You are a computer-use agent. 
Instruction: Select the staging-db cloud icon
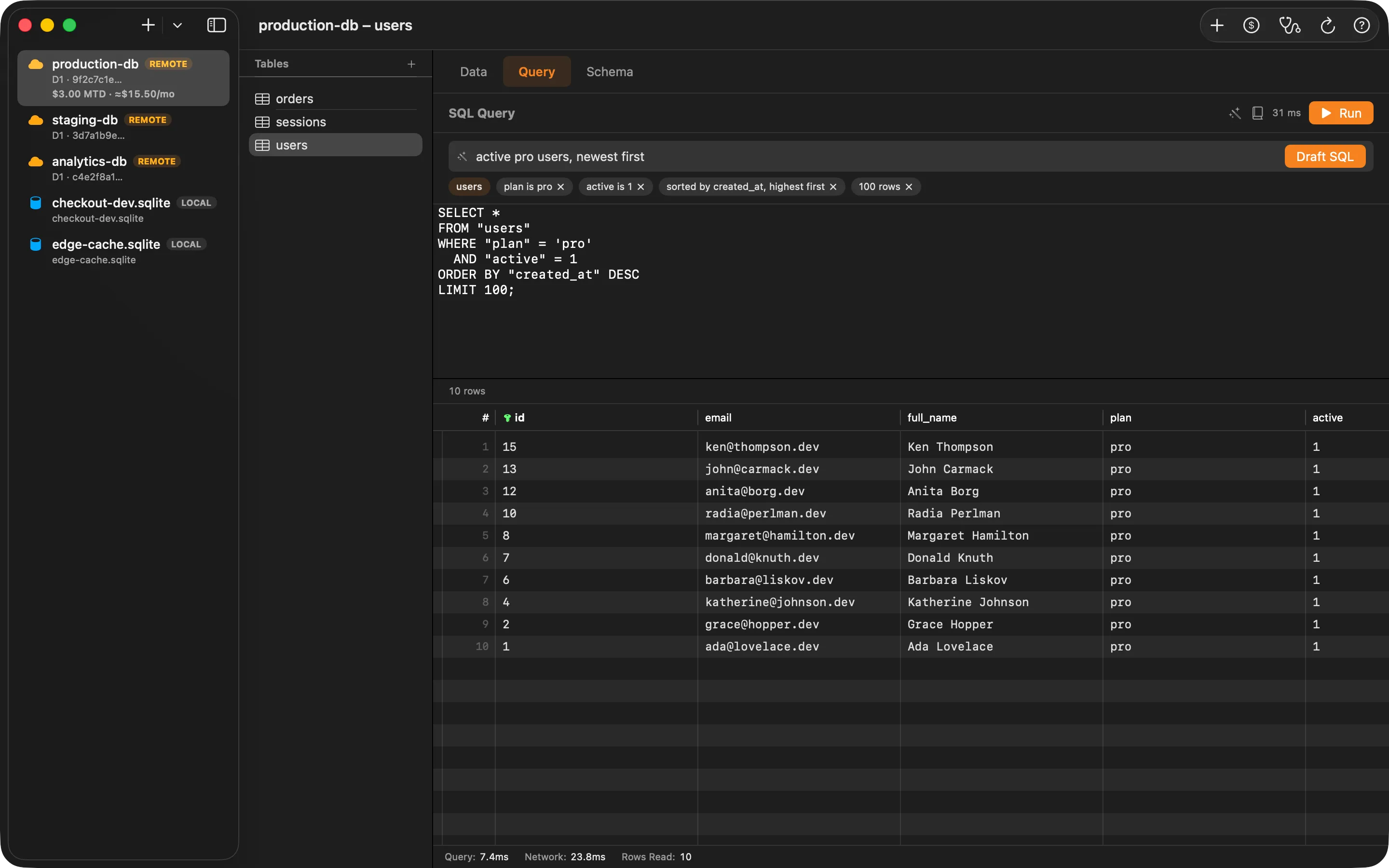tap(36, 120)
